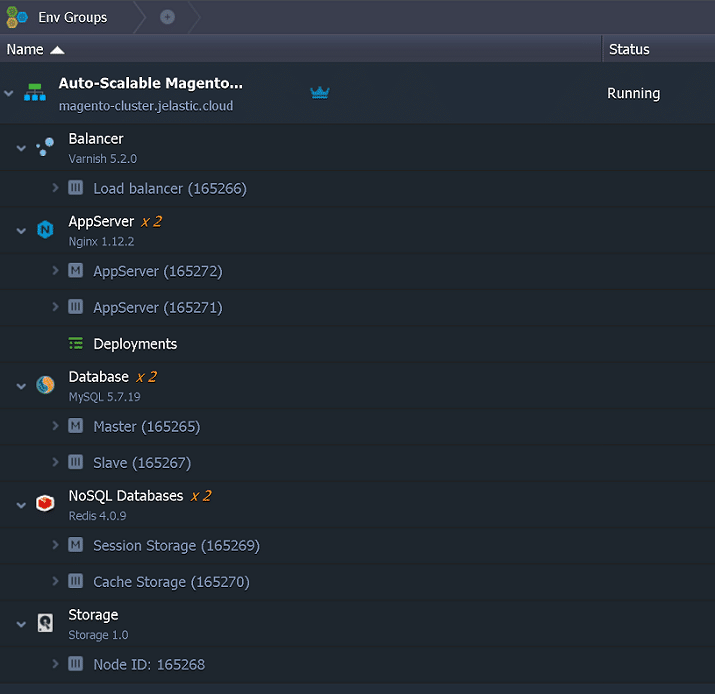Select Cache Storage (165270) node
This screenshot has width=715, height=694.
pos(171,582)
